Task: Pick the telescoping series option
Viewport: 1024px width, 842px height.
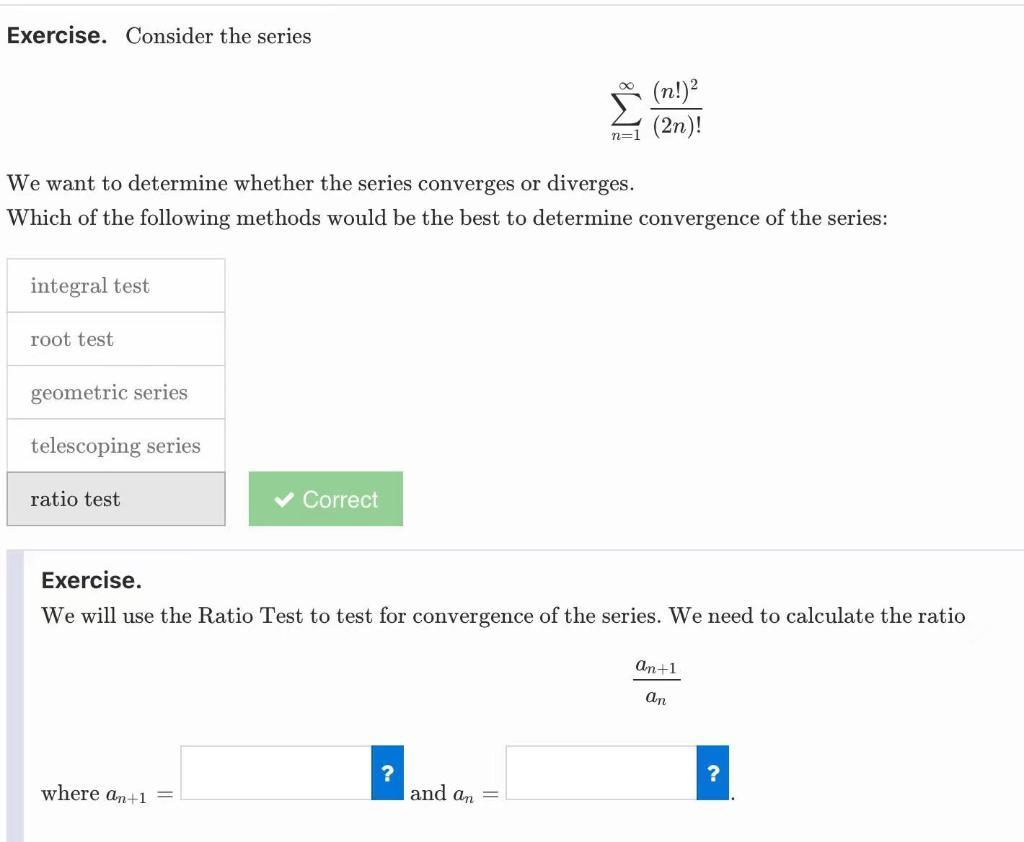Action: 116,446
